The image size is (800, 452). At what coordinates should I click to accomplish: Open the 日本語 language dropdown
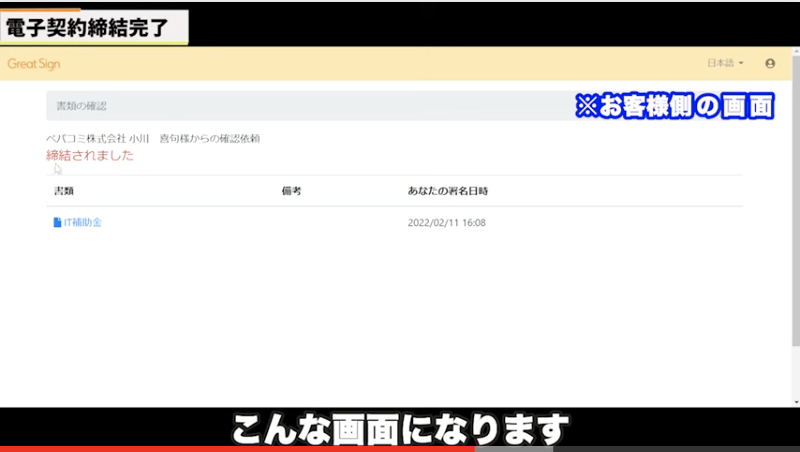pyautogui.click(x=725, y=63)
